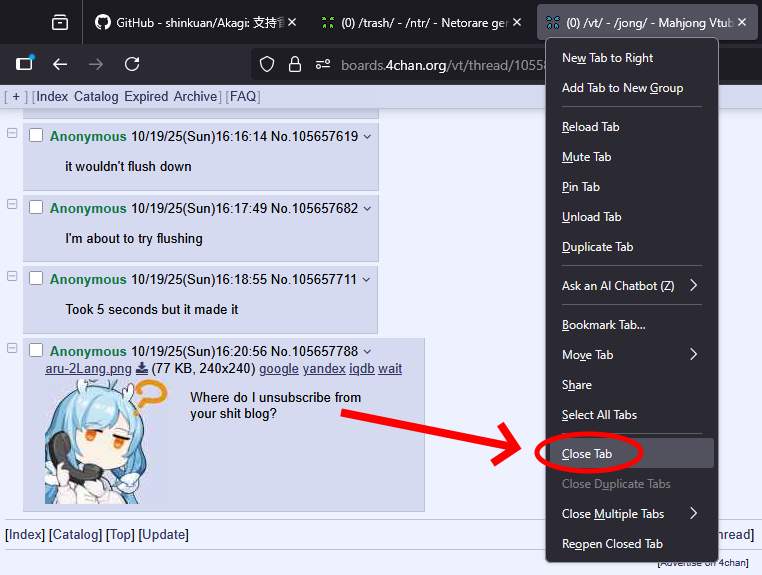
Task: Close the GitHub Akagi tab
Action: [292, 22]
